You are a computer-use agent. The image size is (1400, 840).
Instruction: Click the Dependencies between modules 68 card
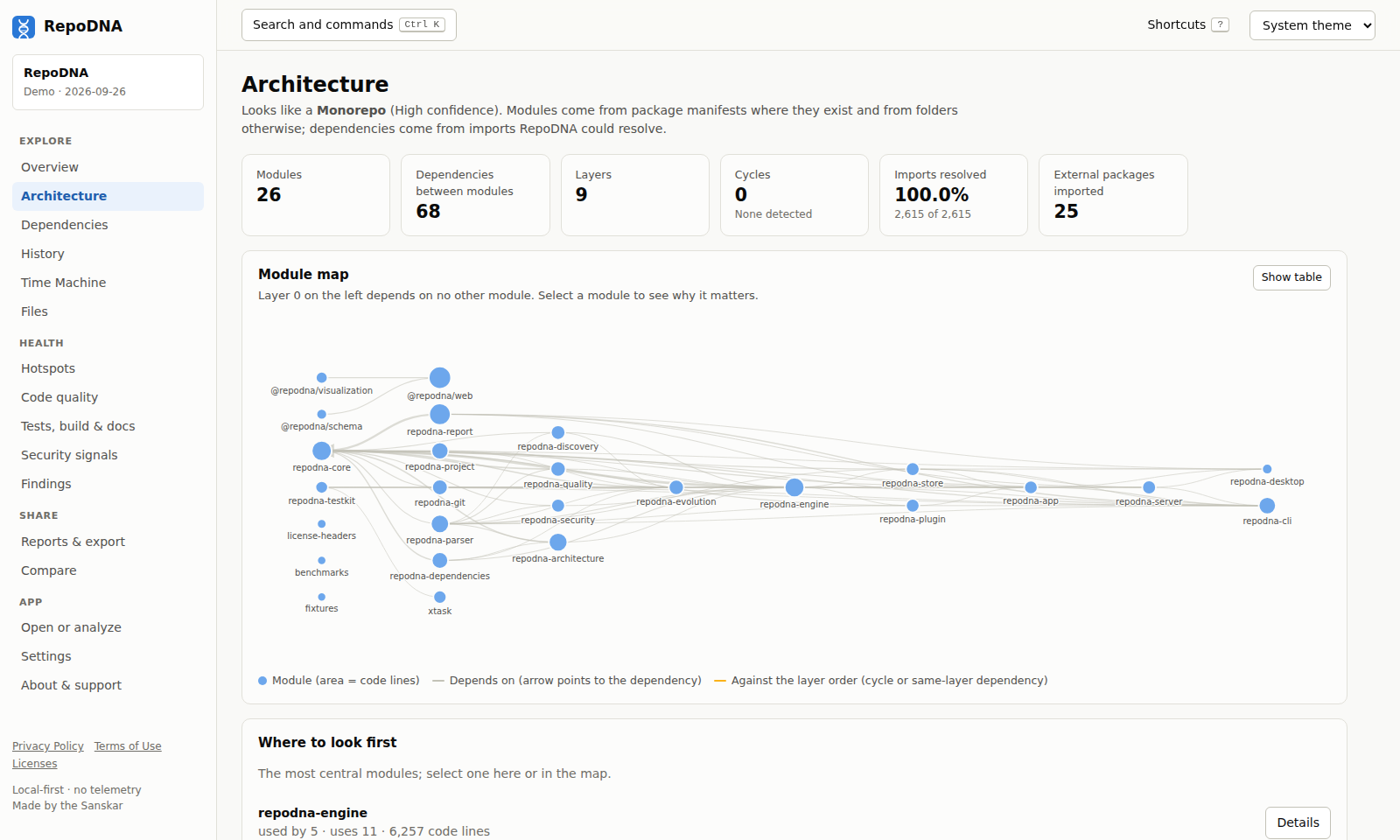475,195
